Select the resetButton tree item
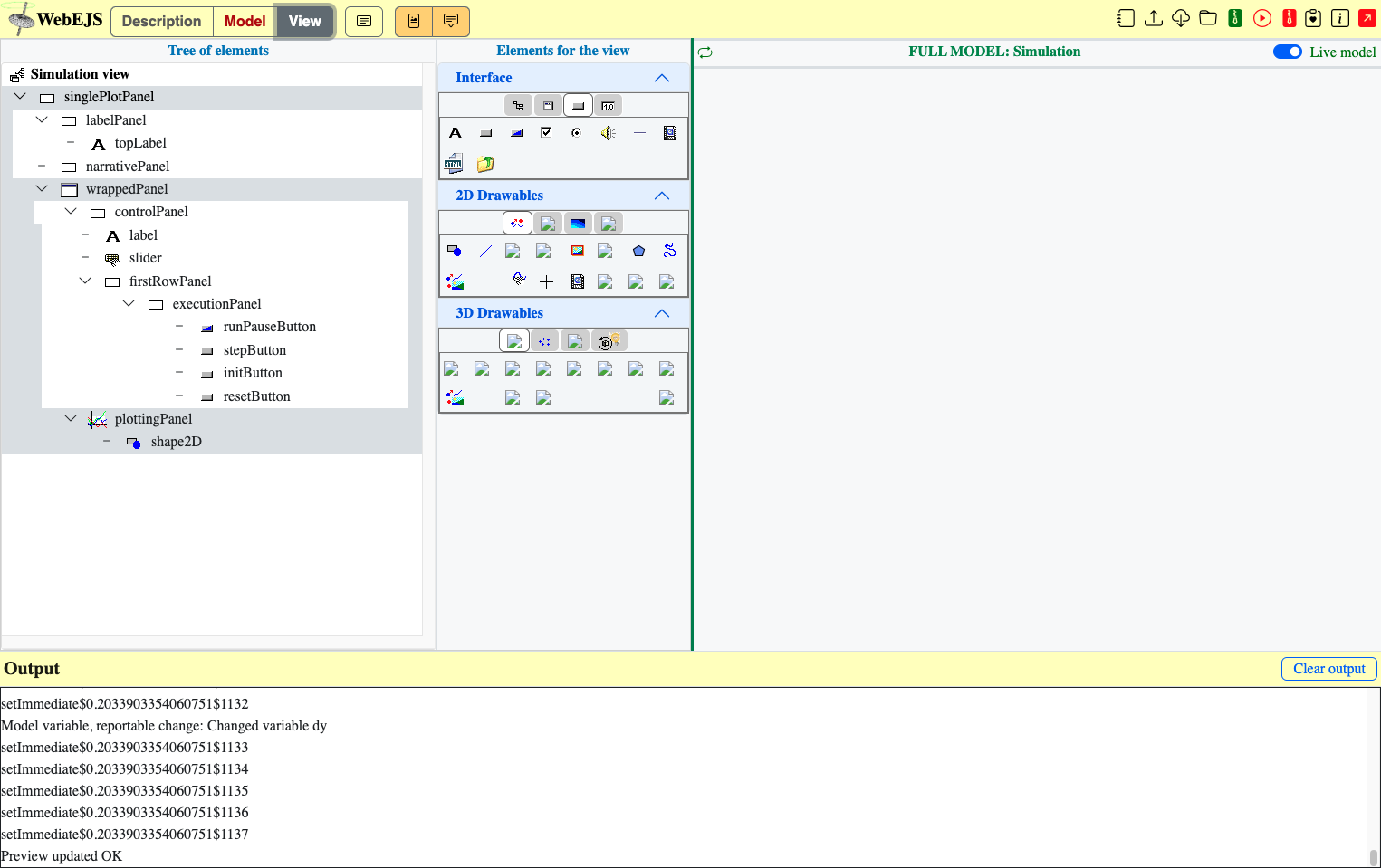This screenshot has height=868, width=1381. [257, 396]
